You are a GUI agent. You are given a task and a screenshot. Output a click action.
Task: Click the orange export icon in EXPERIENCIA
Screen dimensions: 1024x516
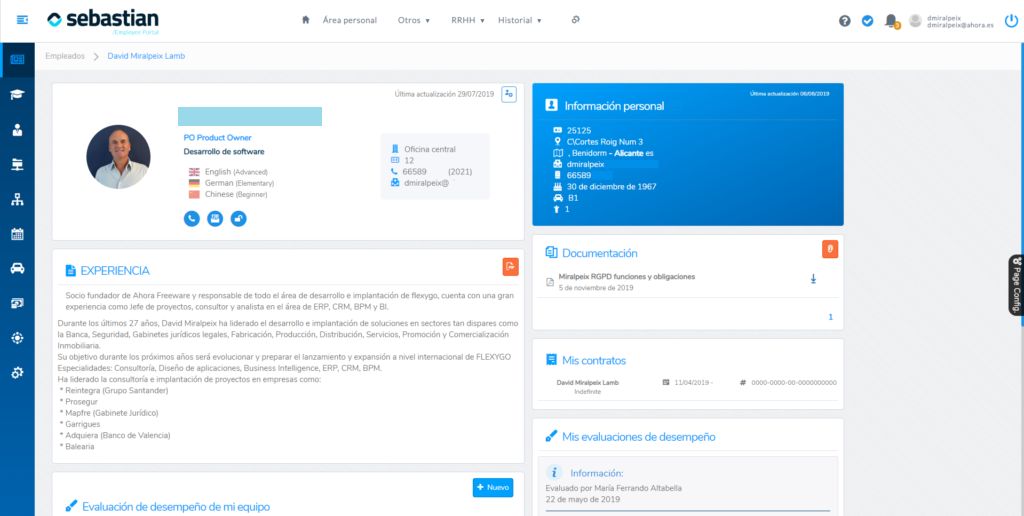click(511, 266)
